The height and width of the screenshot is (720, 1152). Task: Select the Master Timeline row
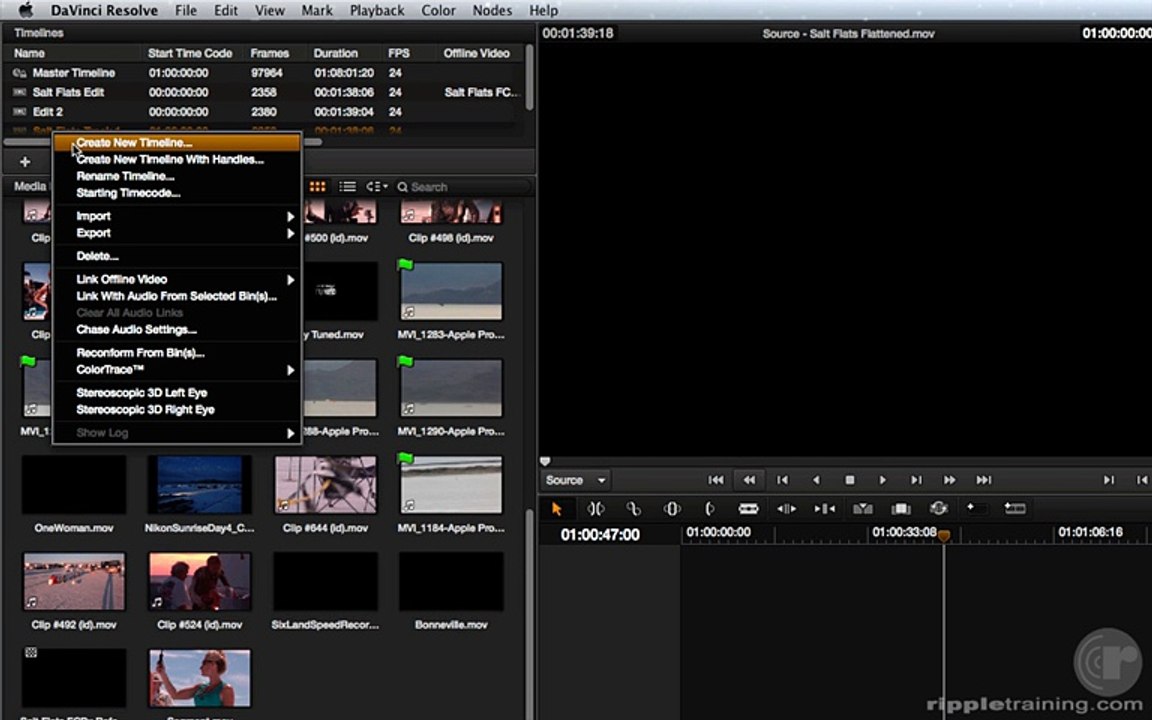[x=264, y=73]
